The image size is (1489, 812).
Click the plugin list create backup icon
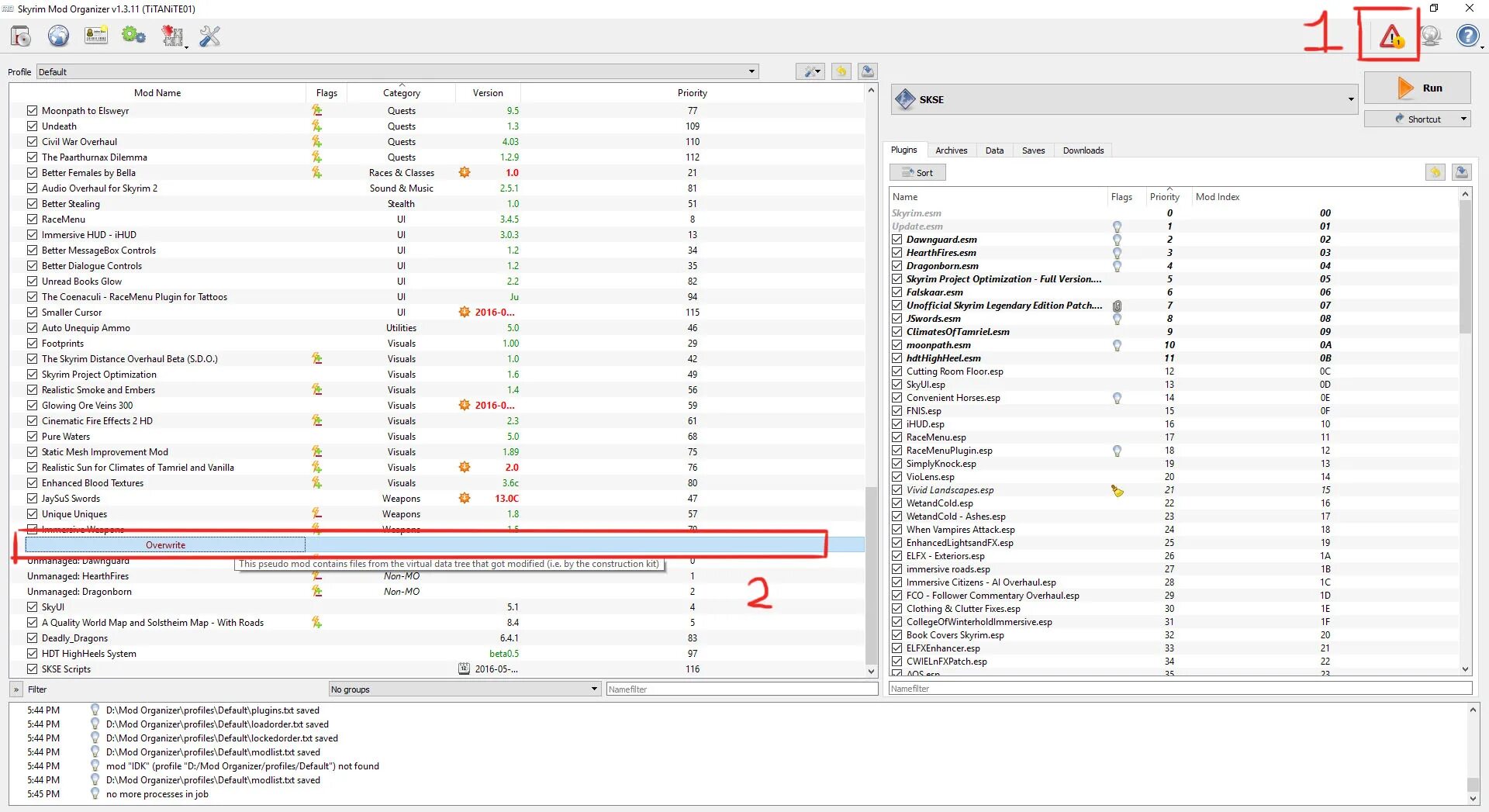(1462, 172)
